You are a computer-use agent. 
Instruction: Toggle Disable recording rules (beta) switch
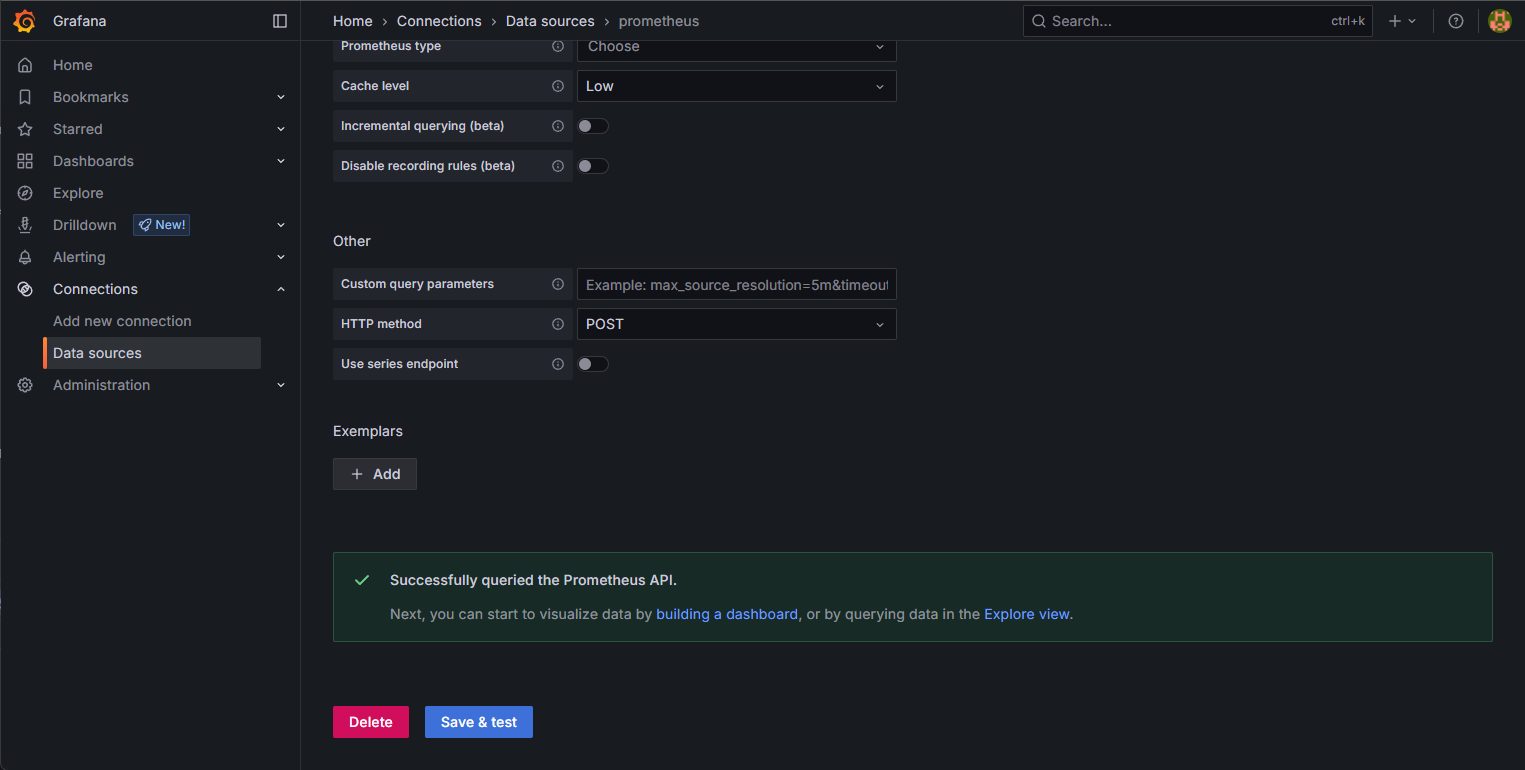tap(593, 166)
